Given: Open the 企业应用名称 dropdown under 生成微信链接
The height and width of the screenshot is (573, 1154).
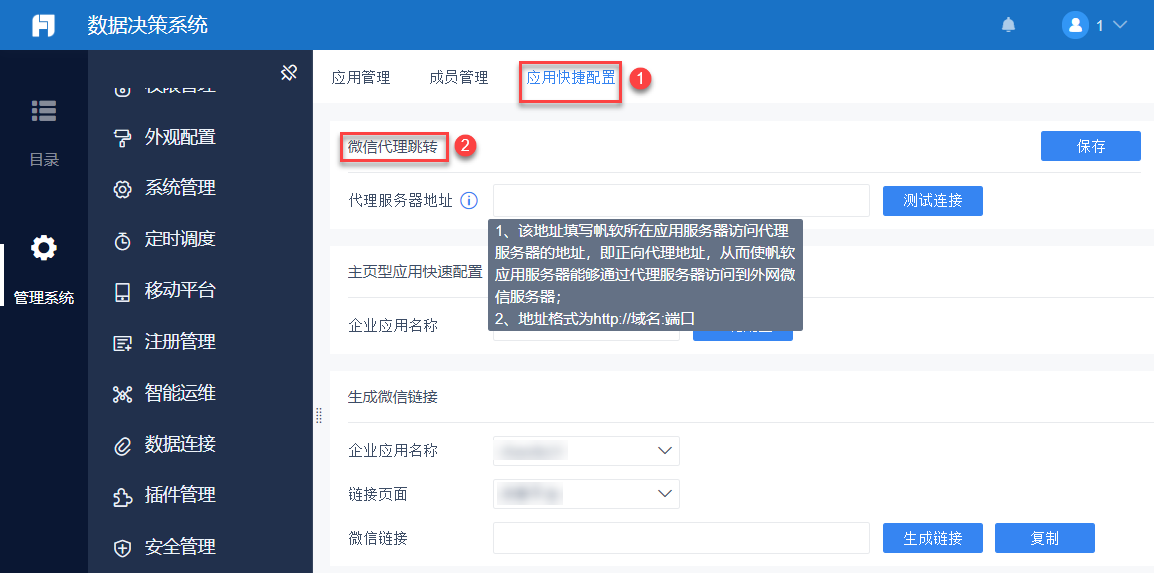Looking at the screenshot, I should pos(586,450).
